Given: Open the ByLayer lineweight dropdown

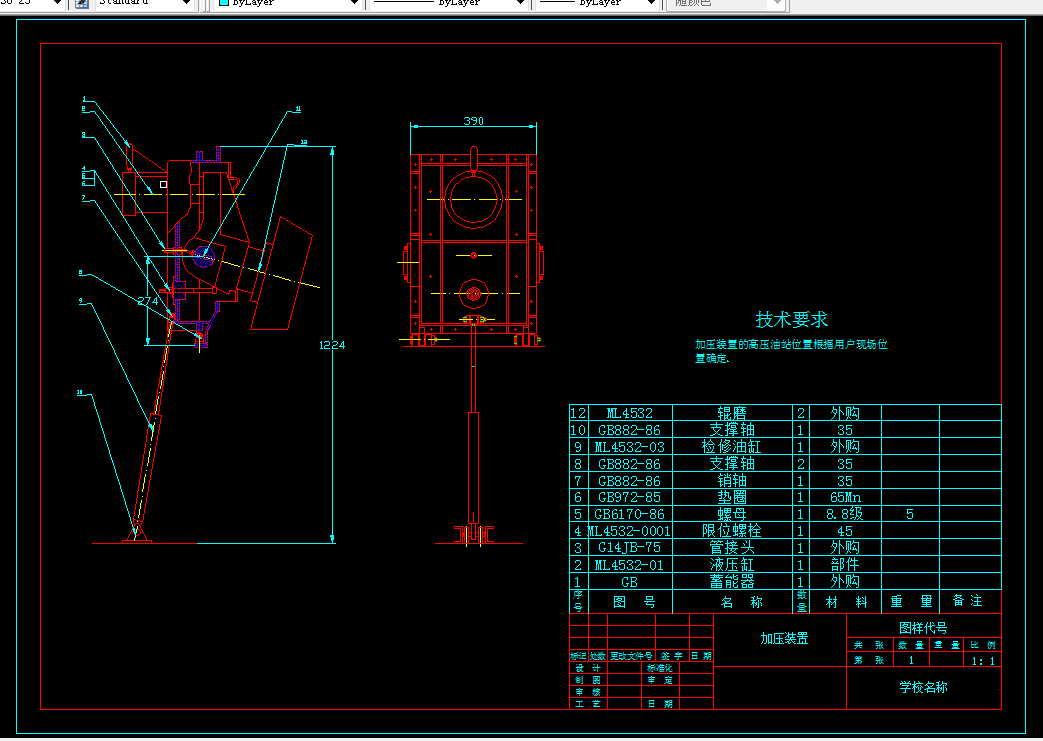Looking at the screenshot, I should point(597,3).
